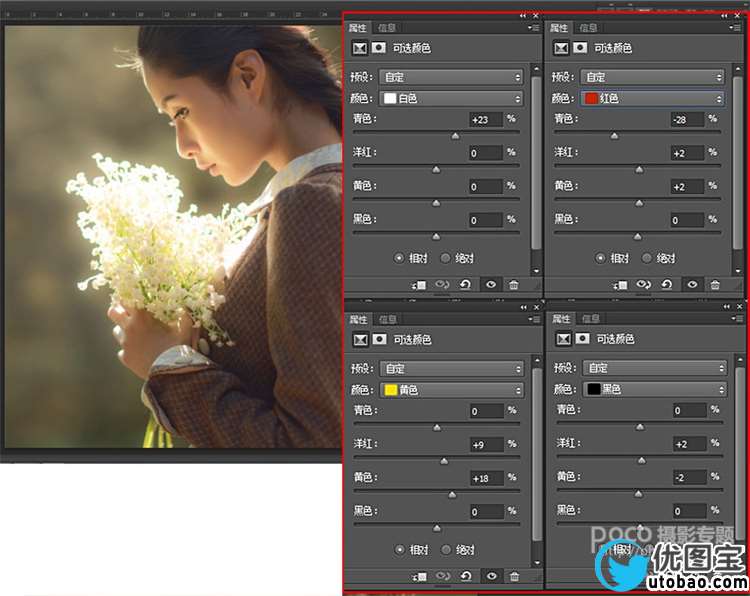750x596 pixels.
Task: Toggle layer visibility eye in 红色 panel
Action: pyautogui.click(x=692, y=285)
